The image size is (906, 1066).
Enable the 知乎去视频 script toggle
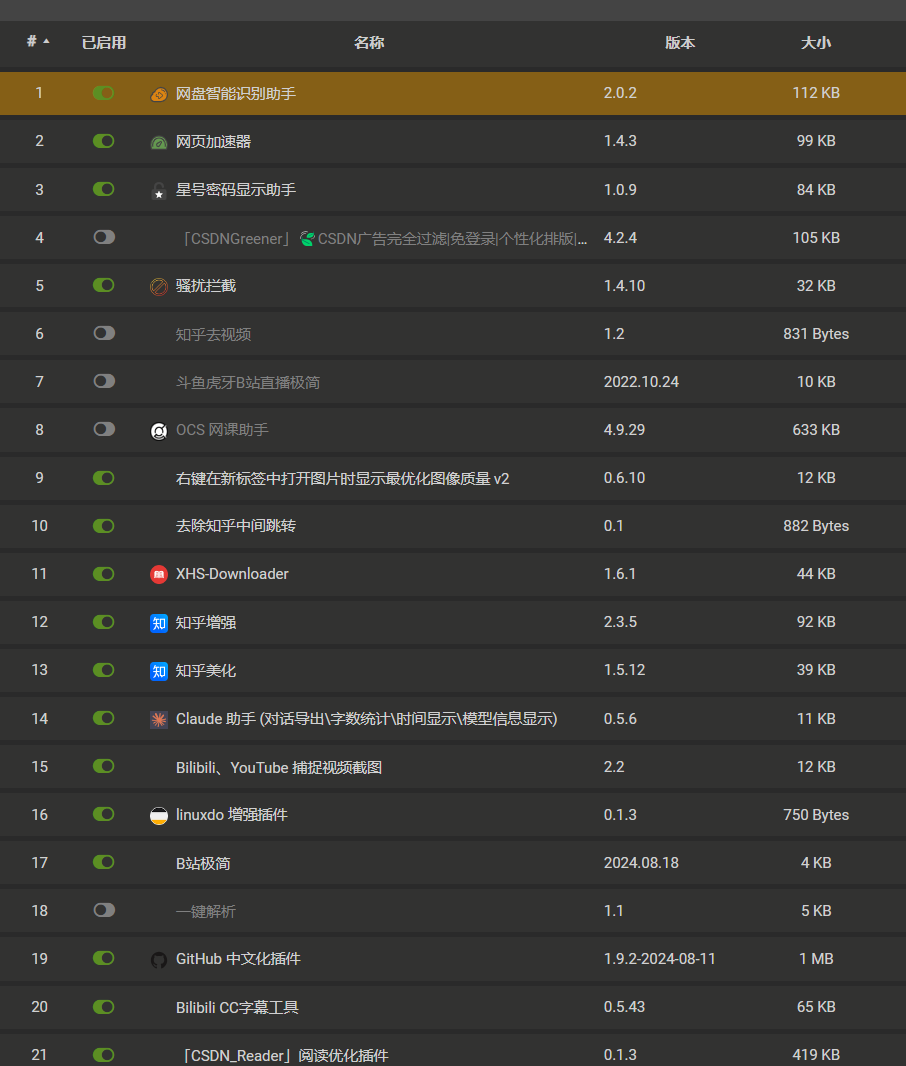(x=104, y=333)
